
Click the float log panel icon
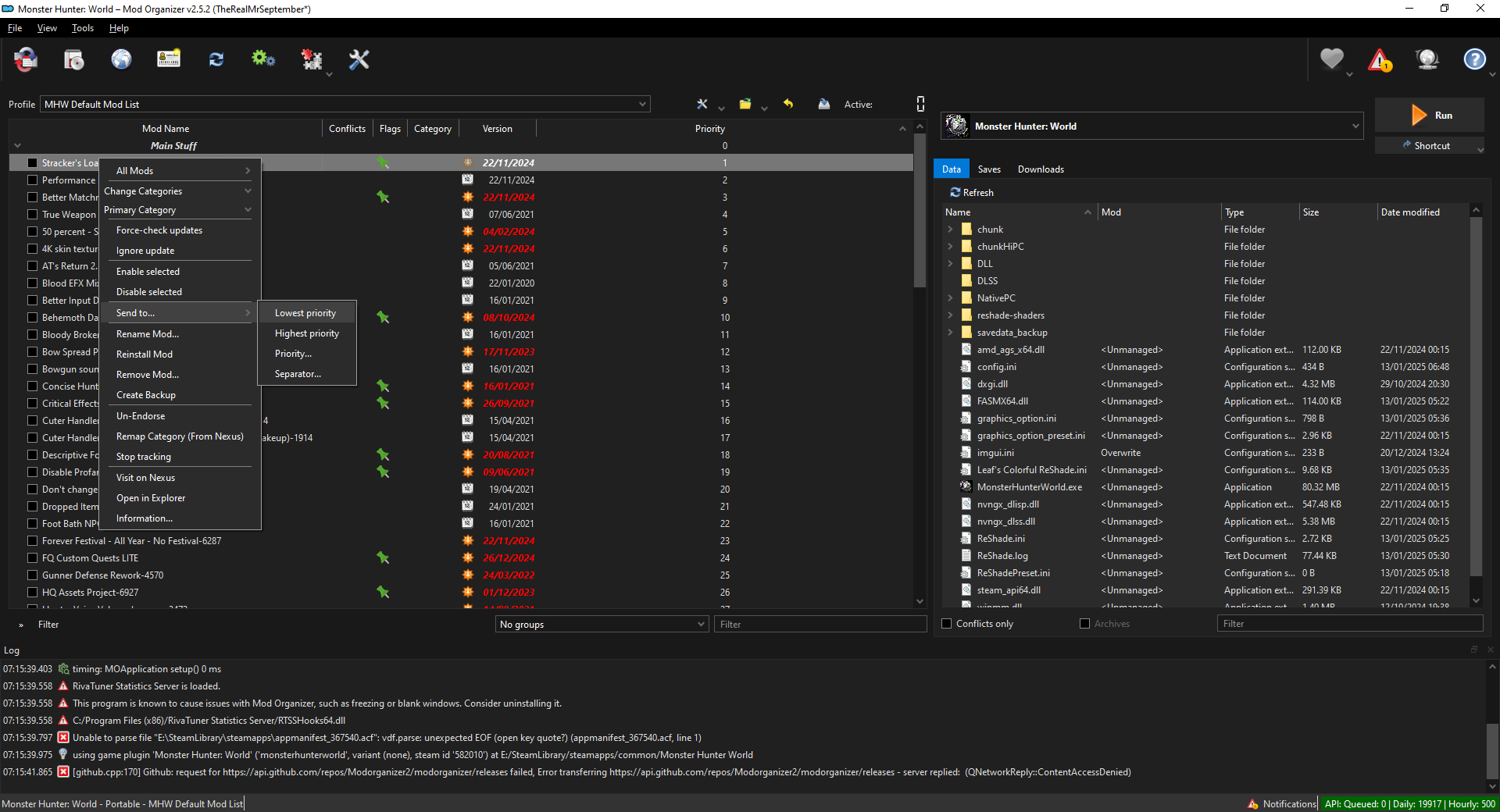pos(1474,650)
